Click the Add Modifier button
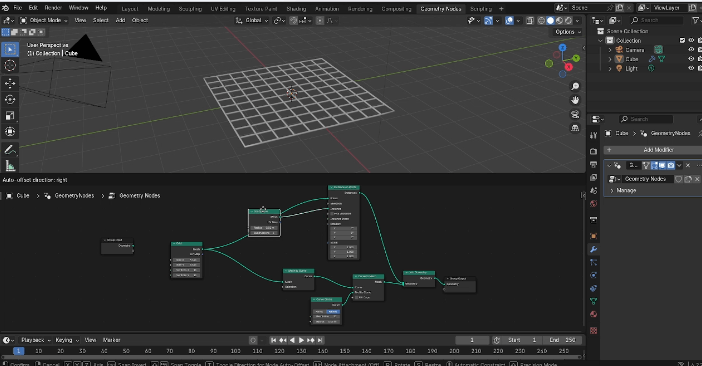Image resolution: width=702 pixels, height=366 pixels. [x=654, y=150]
